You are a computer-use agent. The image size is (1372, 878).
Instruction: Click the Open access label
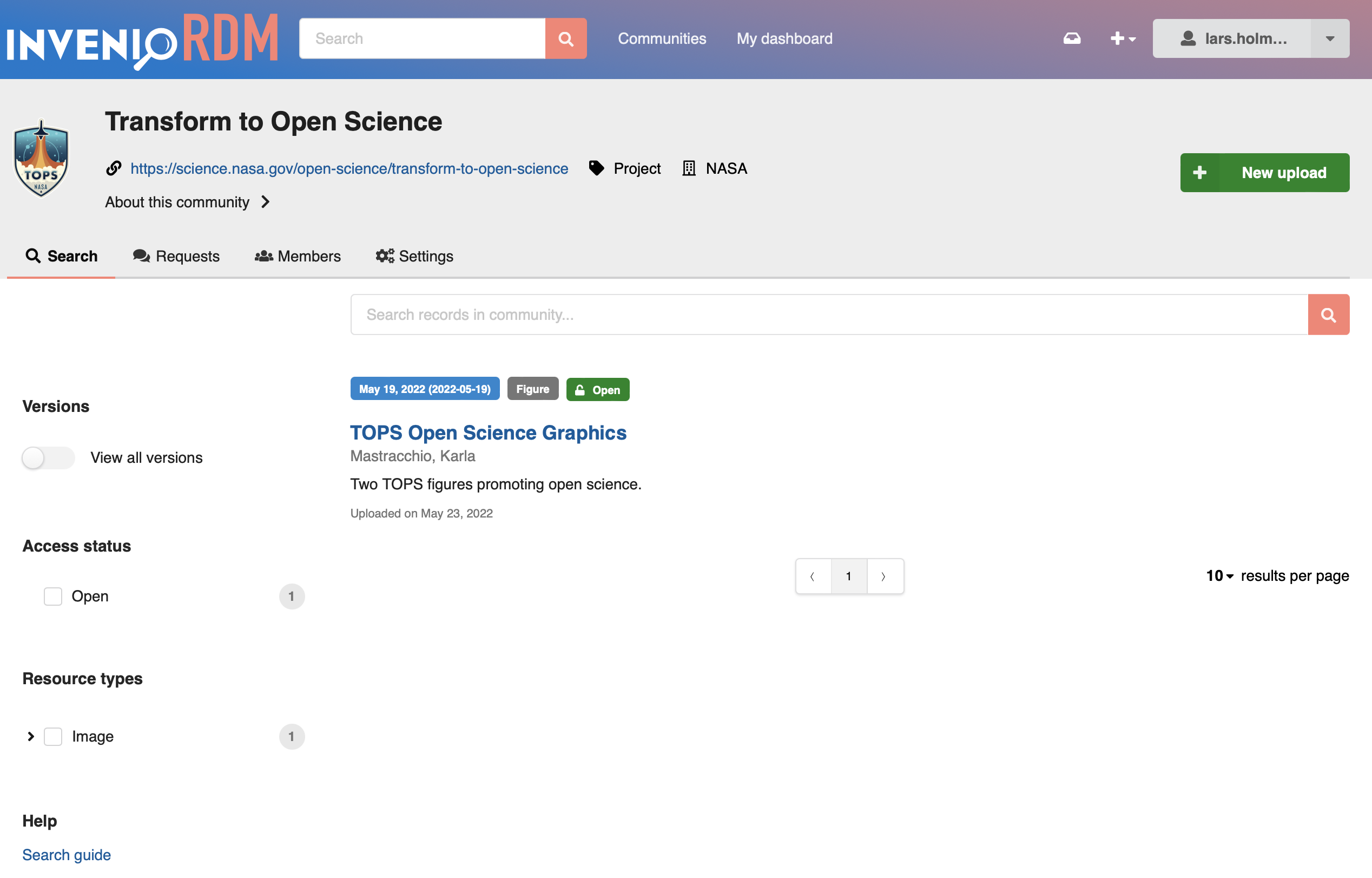tap(598, 389)
